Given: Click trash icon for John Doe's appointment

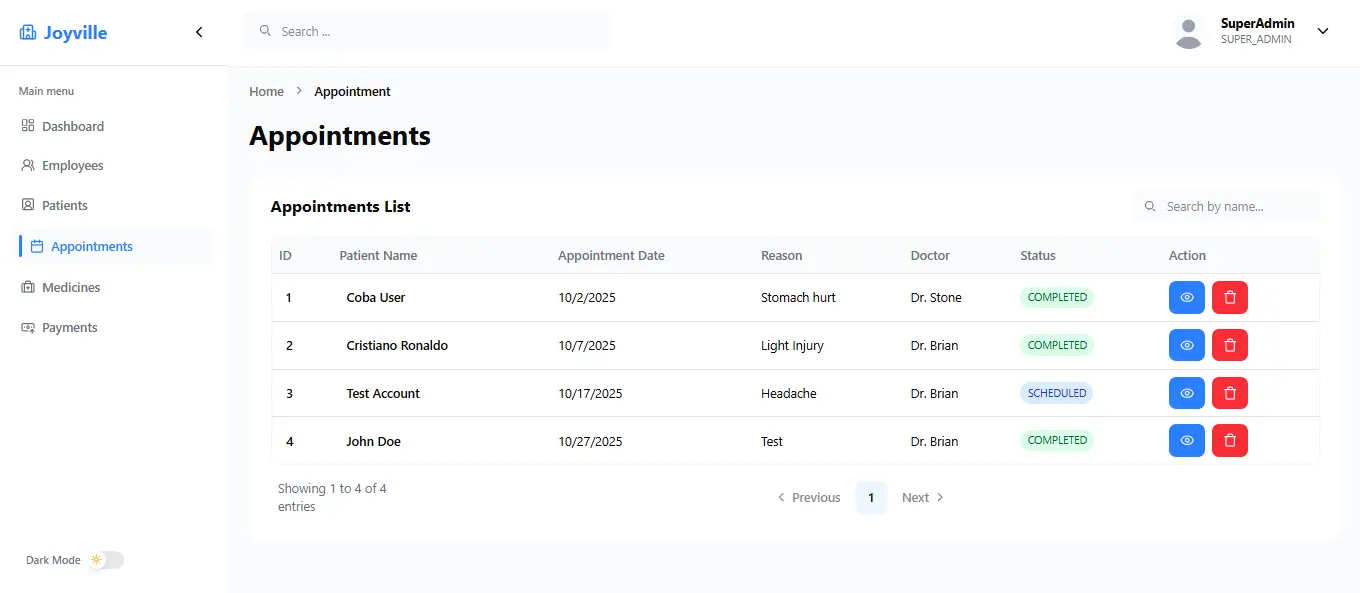Looking at the screenshot, I should tap(1229, 440).
